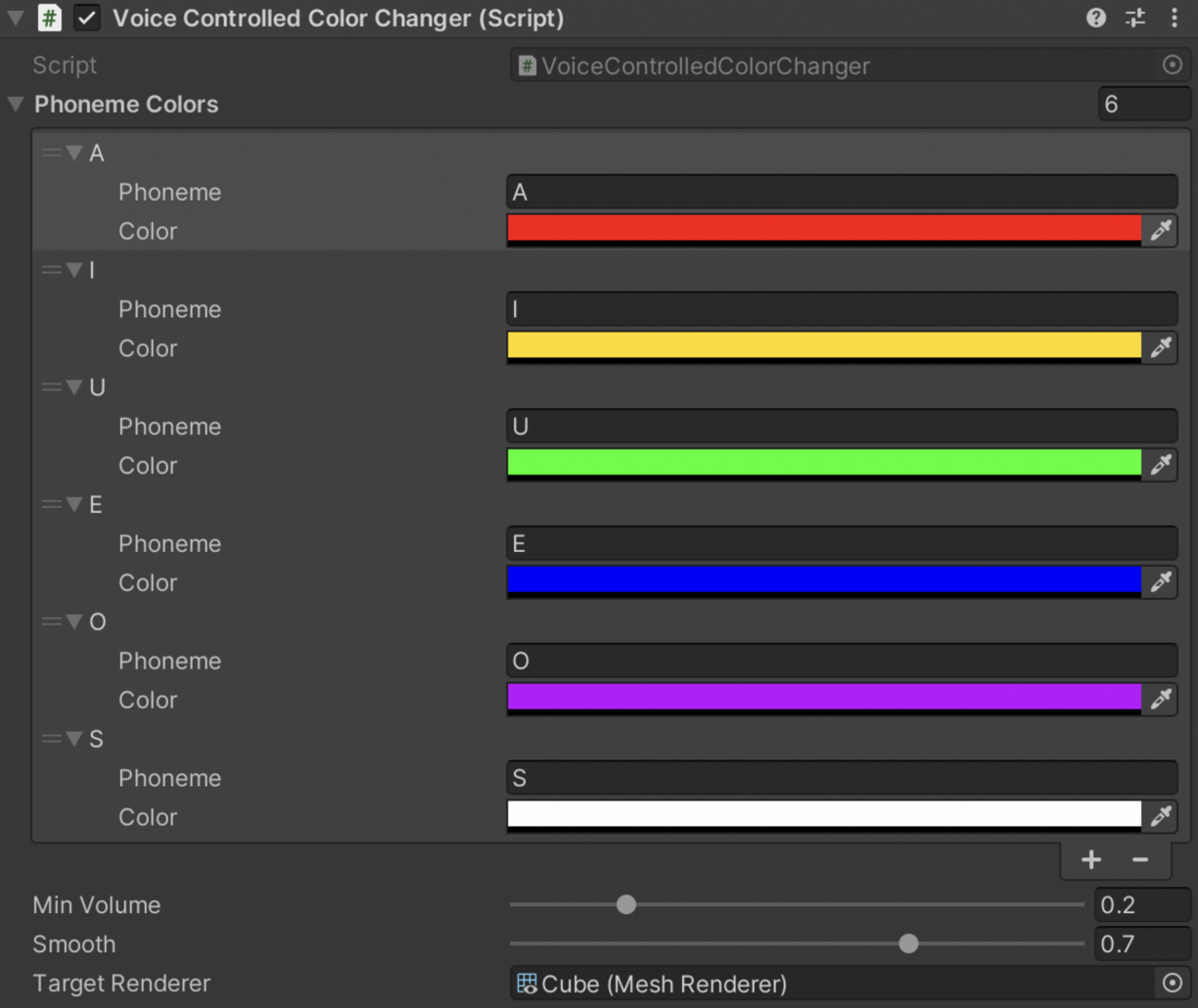Open object picker for Target Renderer
Image resolution: width=1198 pixels, height=1008 pixels.
click(1172, 983)
